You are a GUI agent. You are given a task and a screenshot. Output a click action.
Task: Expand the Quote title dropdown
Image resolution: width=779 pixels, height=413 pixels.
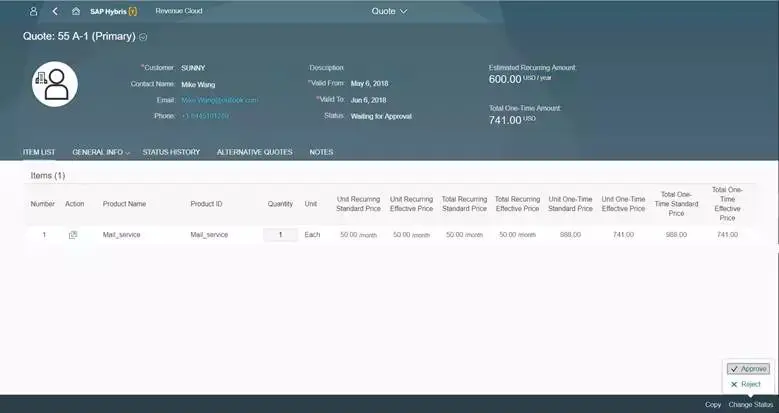390,11
